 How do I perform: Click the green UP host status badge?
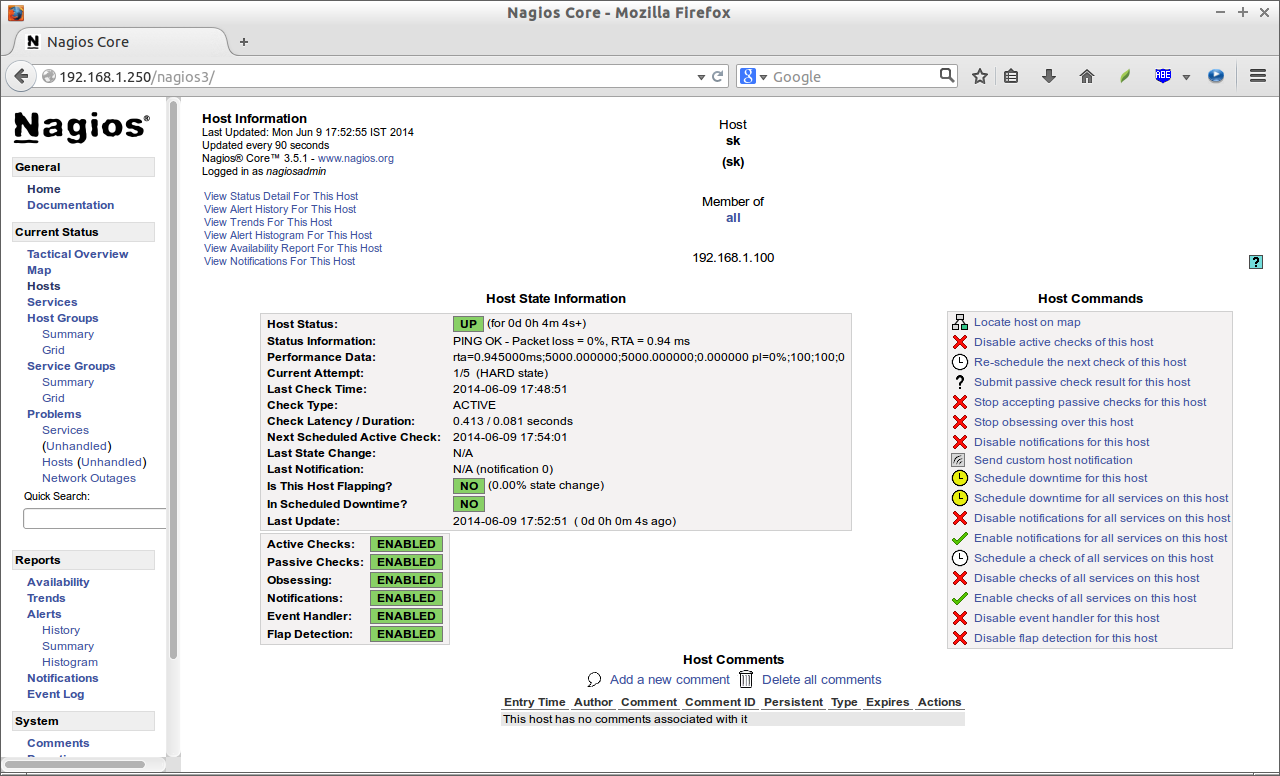coord(468,324)
